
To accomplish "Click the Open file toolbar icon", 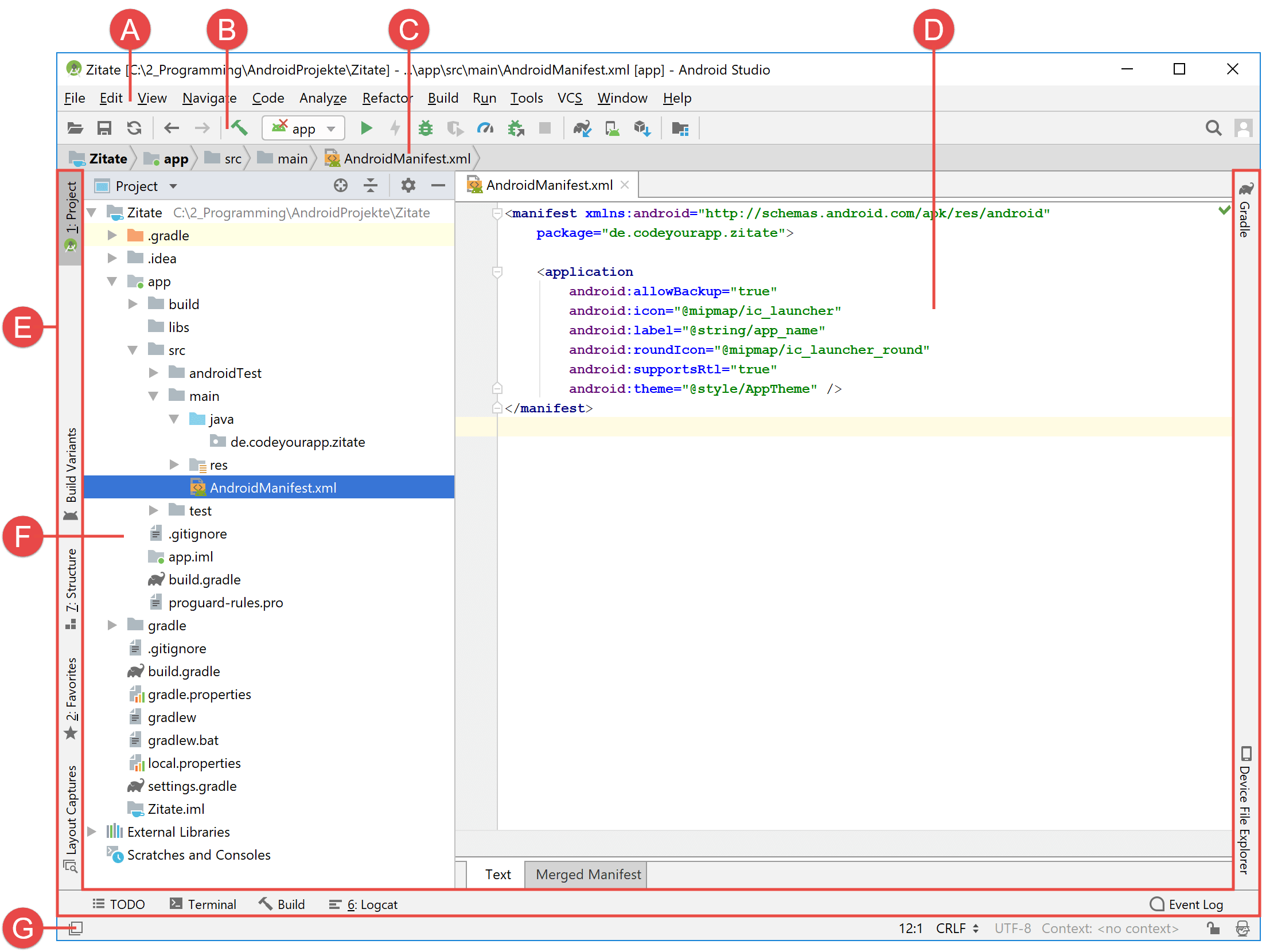I will (x=75, y=128).
